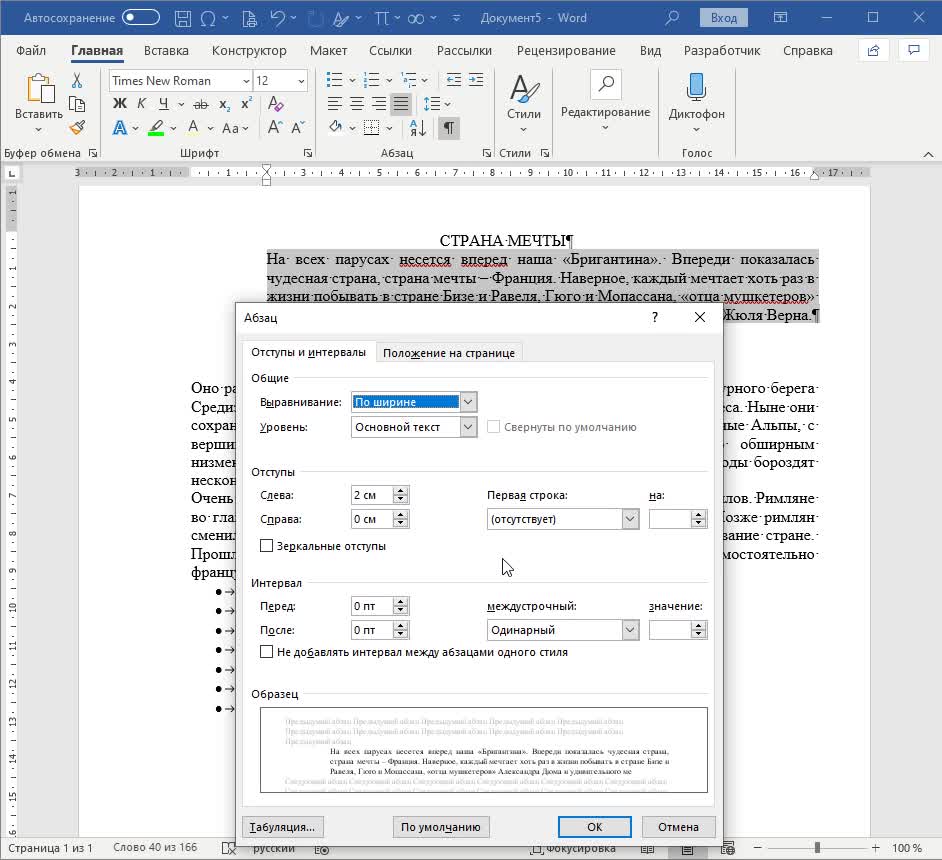Click OK in the Абзац dialog
The width and height of the screenshot is (942, 860).
click(594, 827)
